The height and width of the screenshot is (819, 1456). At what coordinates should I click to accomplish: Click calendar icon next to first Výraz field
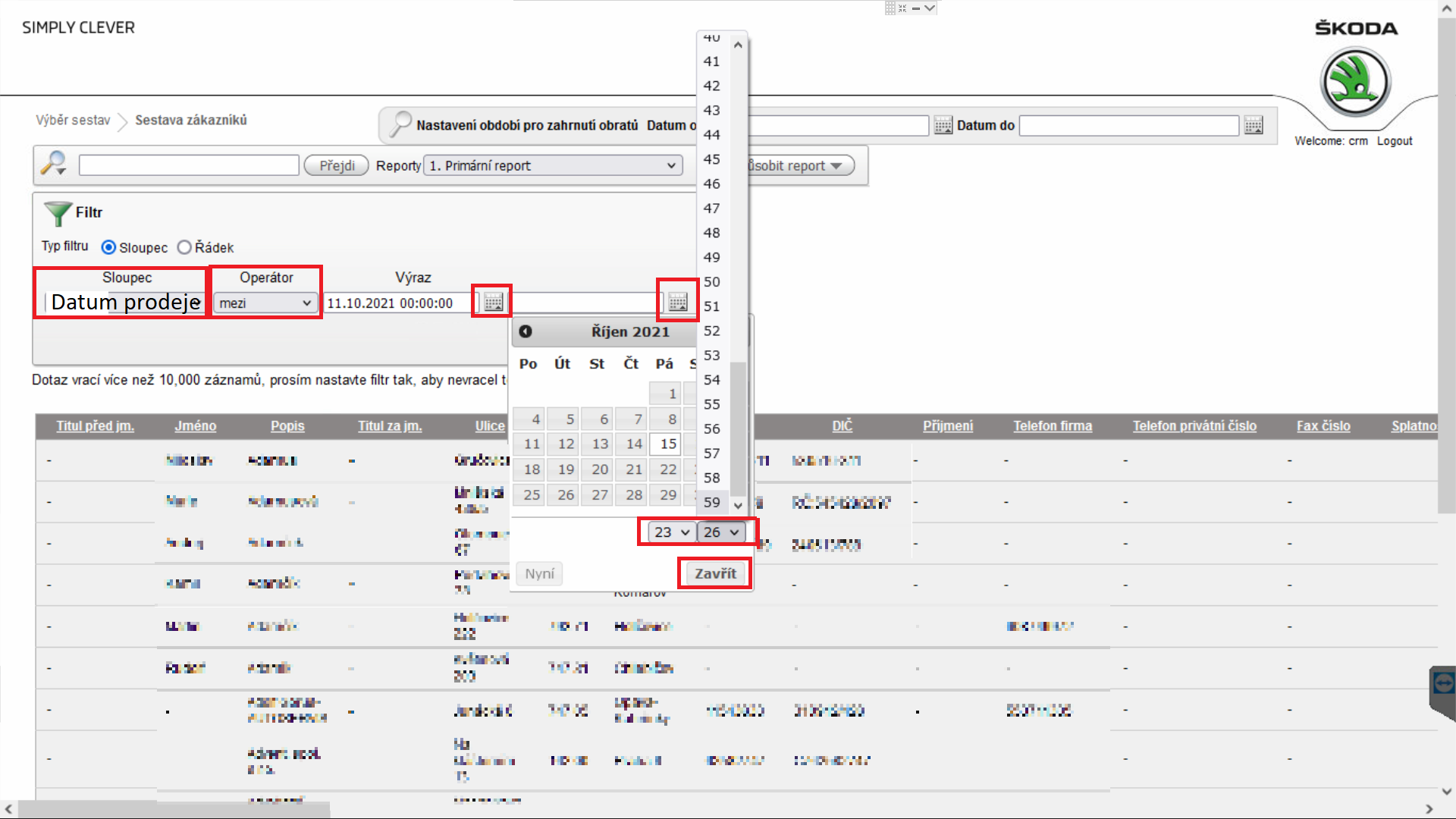tap(493, 303)
